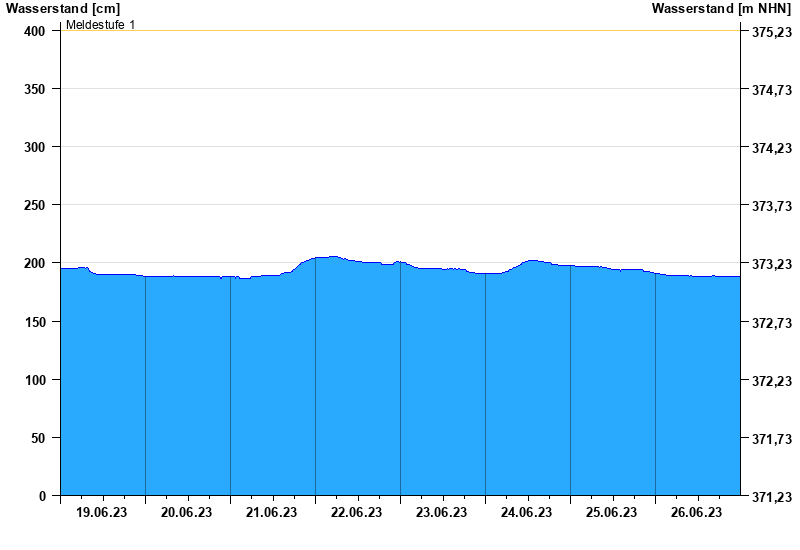Click the 0 value on left axis
The image size is (800, 550).
(42, 497)
